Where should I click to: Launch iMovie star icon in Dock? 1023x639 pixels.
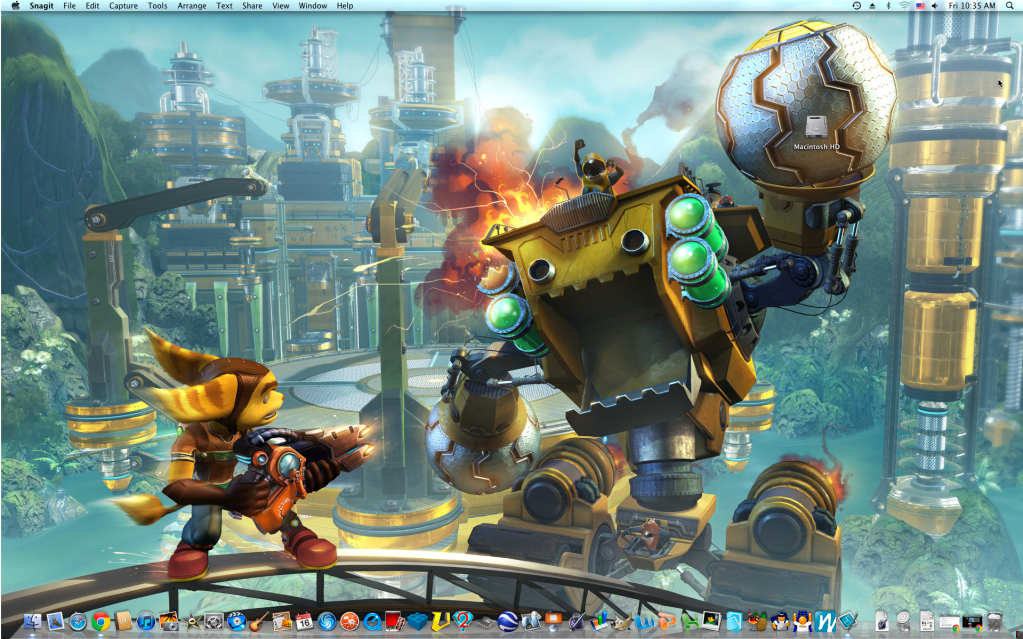click(191, 621)
